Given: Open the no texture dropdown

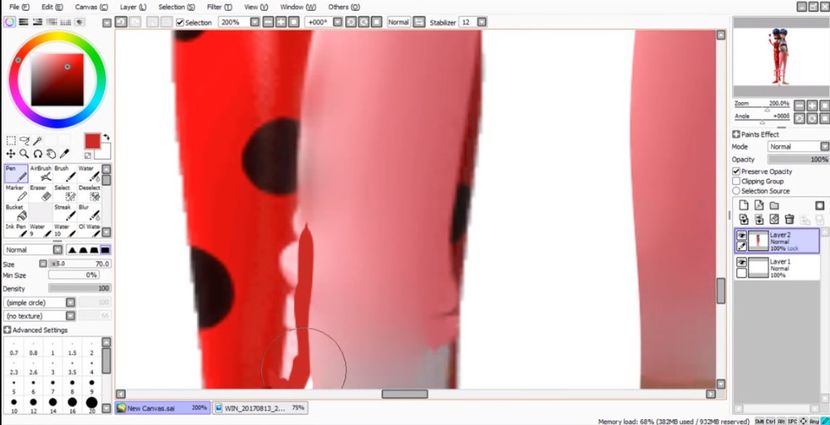Looking at the screenshot, I should pos(70,316).
